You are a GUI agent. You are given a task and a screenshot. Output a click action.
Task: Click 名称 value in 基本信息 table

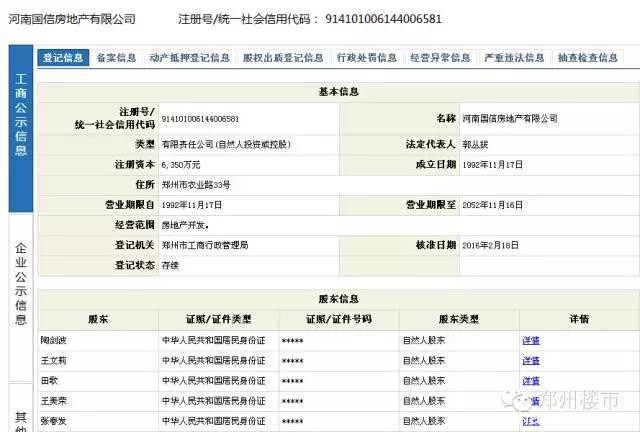[x=510, y=119]
